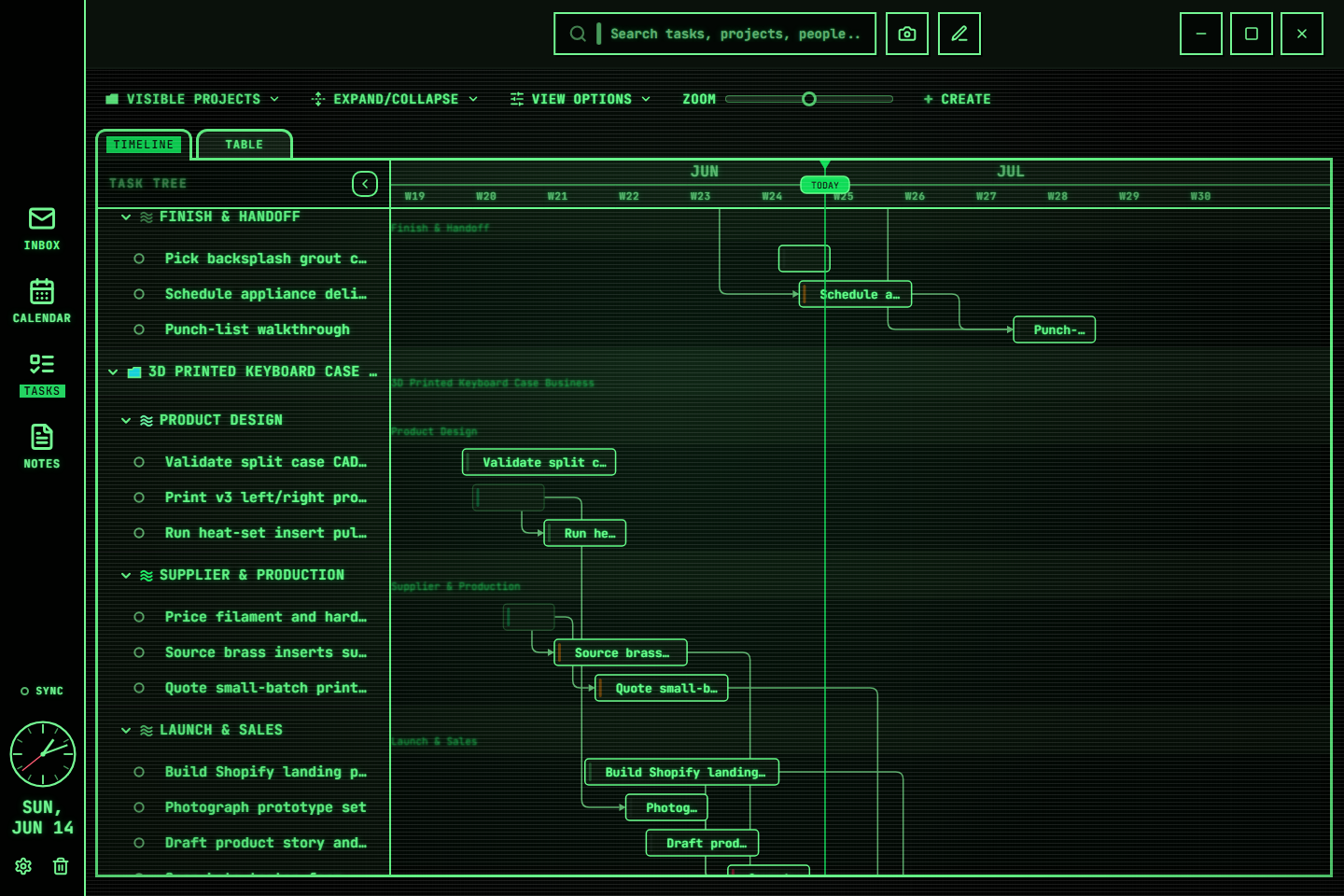Select Photog… Gantt bar
The height and width of the screenshot is (896, 1344).
(667, 807)
